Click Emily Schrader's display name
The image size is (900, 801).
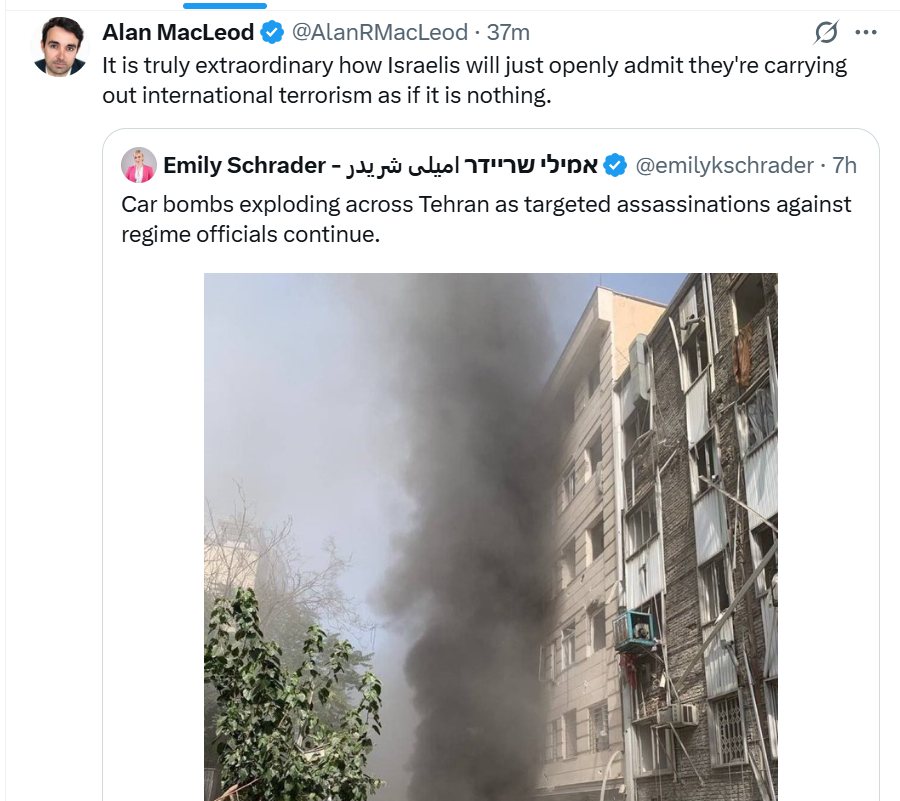(245, 165)
